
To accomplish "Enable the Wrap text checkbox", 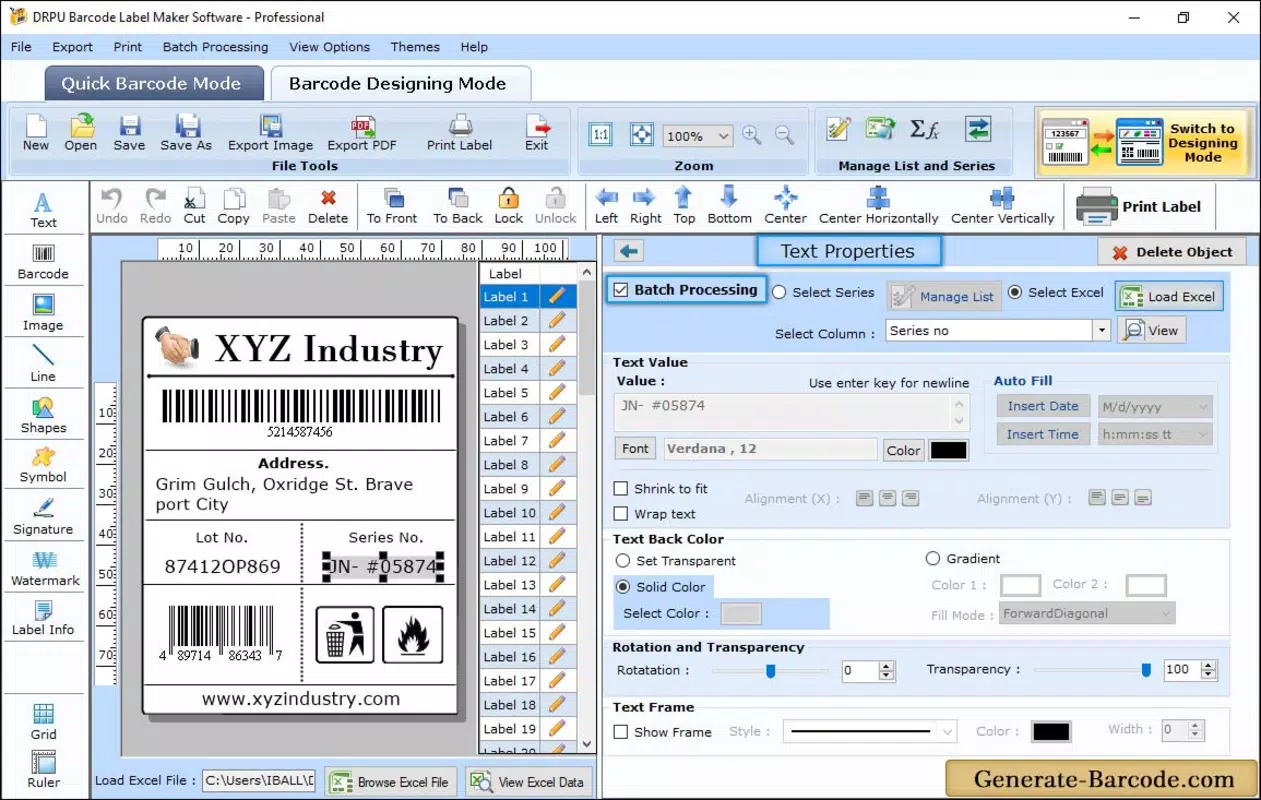I will (x=621, y=514).
